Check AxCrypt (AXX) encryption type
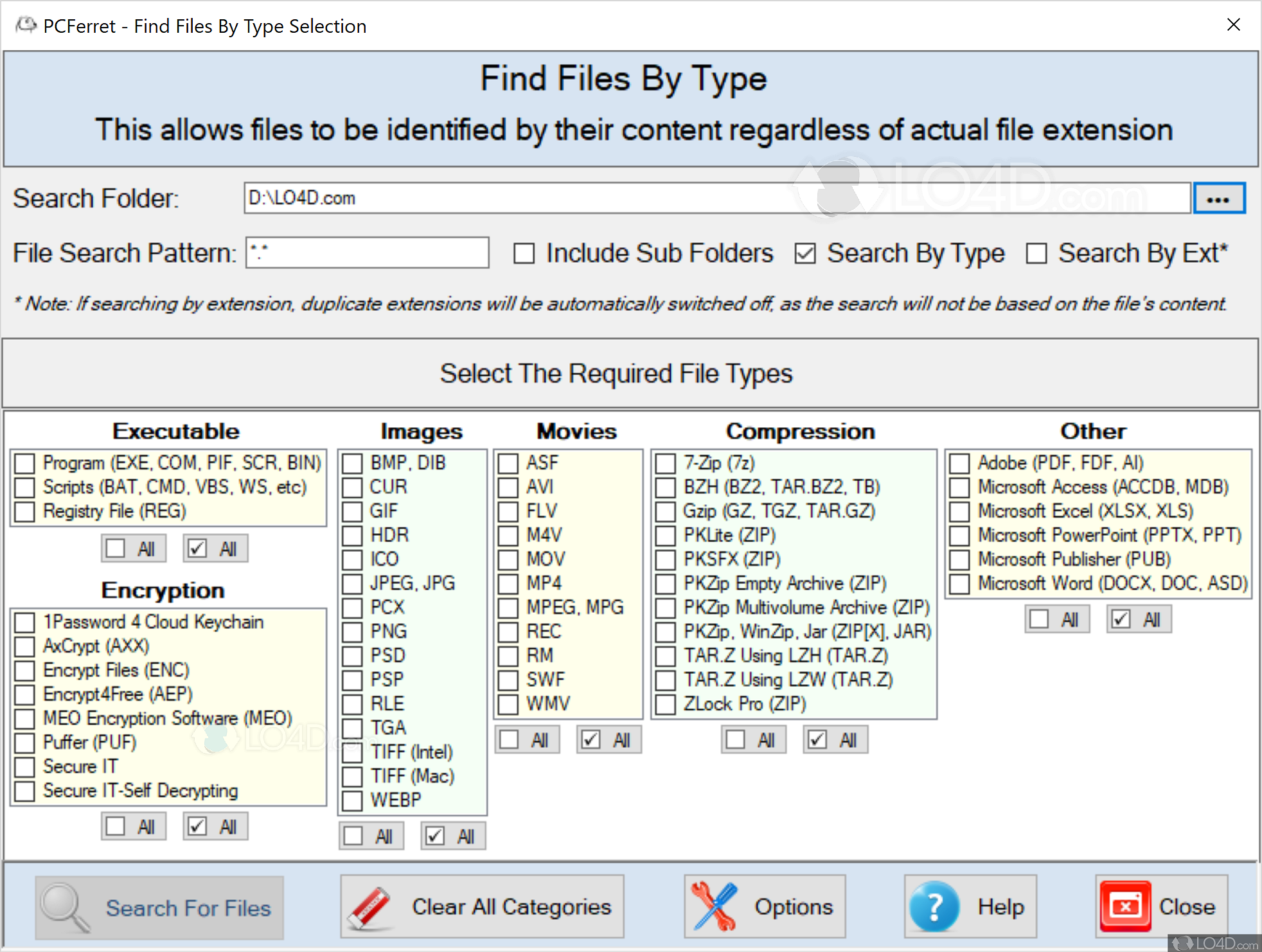This screenshot has height=952, width=1262. tap(25, 646)
